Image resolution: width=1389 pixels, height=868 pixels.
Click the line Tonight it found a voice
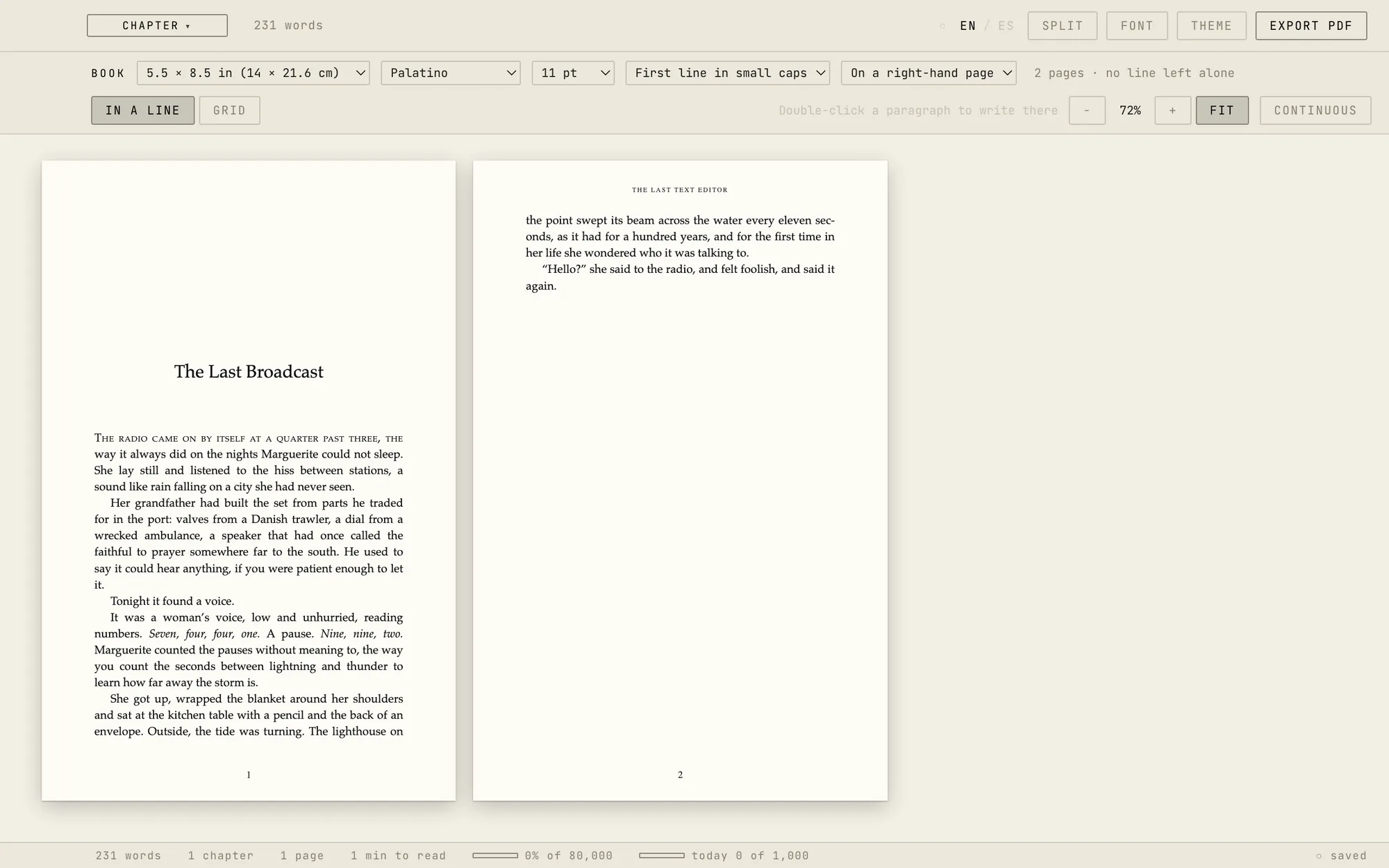coord(172,601)
